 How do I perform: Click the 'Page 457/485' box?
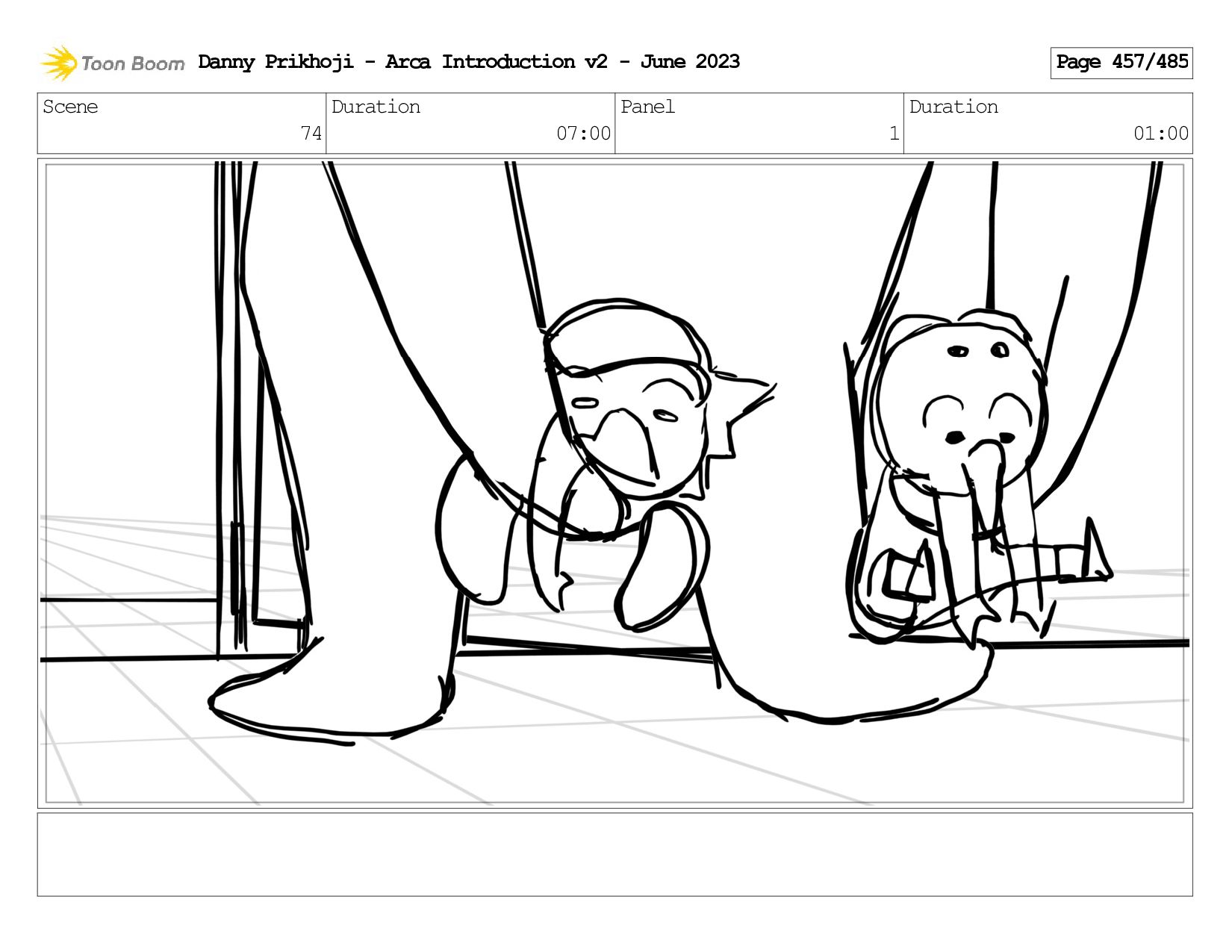tap(1121, 63)
